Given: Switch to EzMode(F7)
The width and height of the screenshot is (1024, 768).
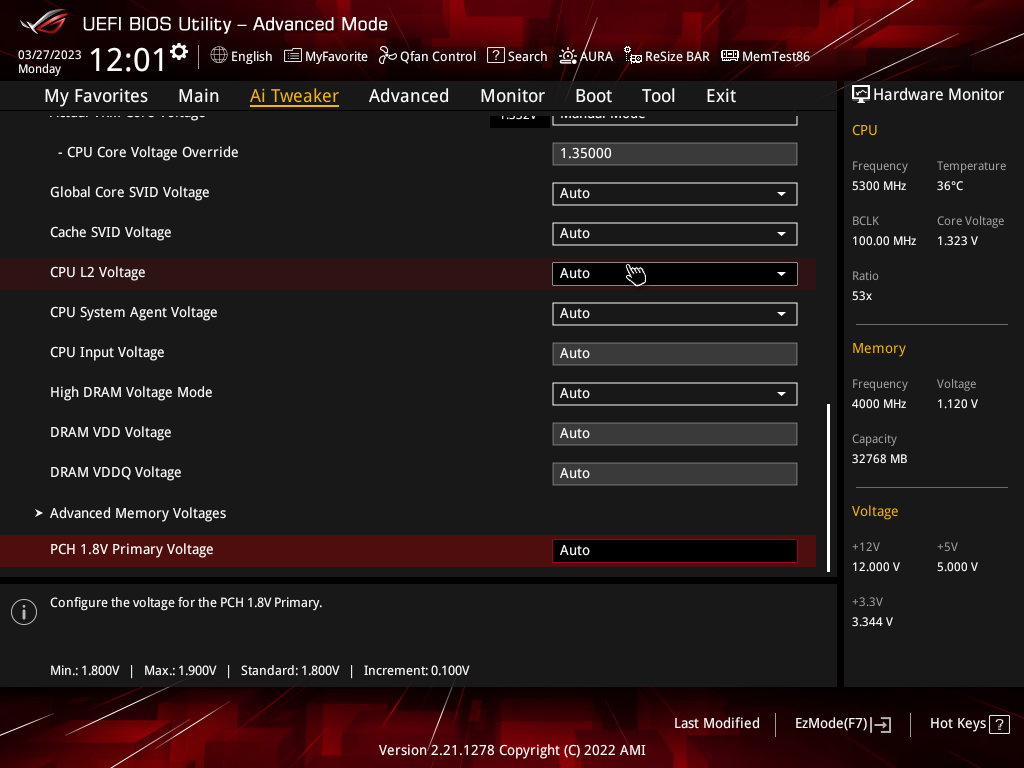Looking at the screenshot, I should 842,724.
